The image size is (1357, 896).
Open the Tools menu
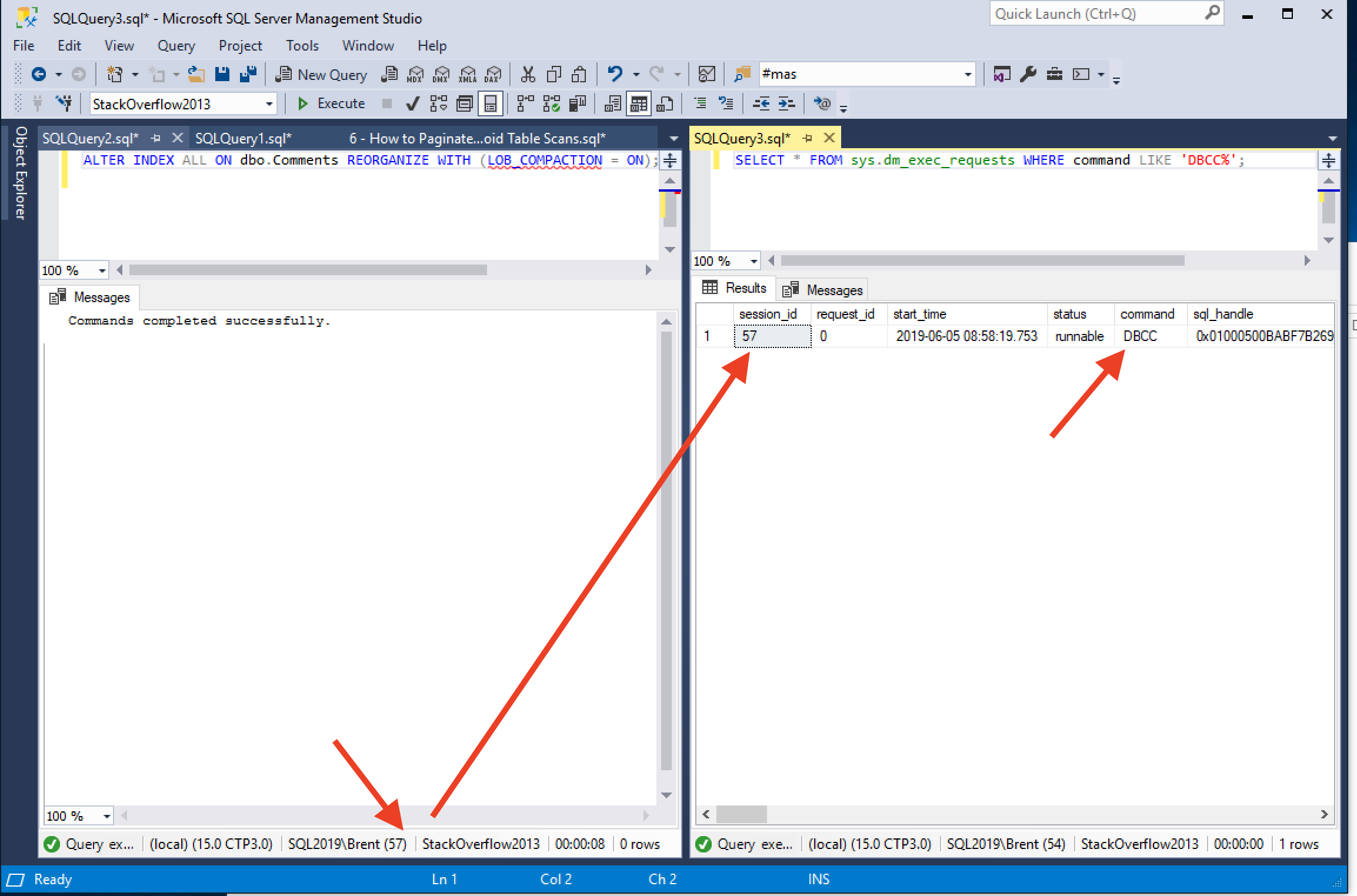click(302, 46)
